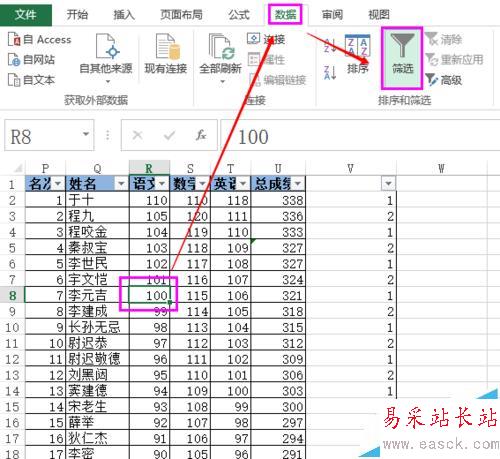Viewport: 500px width, 459px height.
Task: Select total score cell 300
Action: click(278, 407)
